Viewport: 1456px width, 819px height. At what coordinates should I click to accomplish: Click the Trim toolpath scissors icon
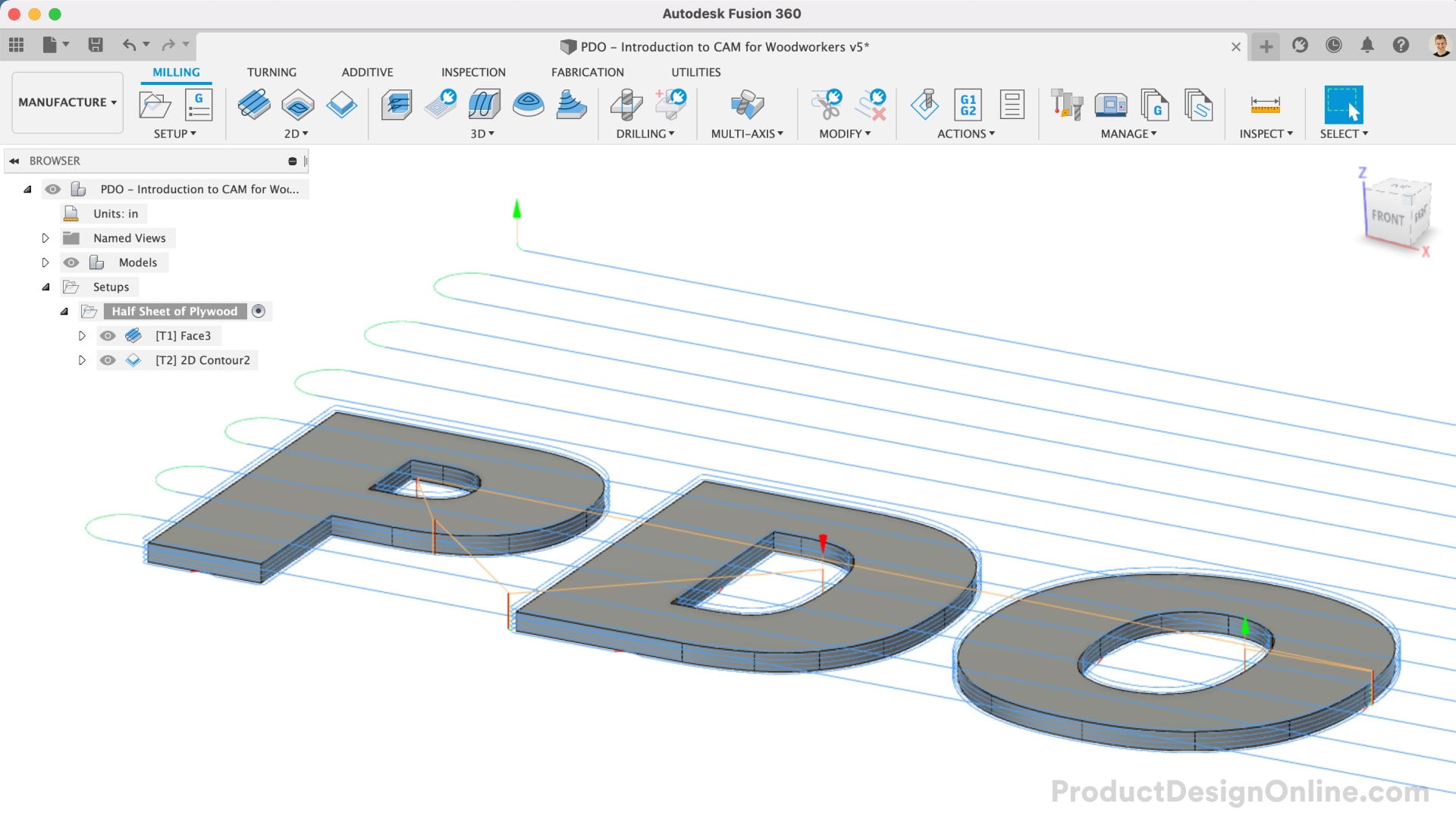pos(827,105)
